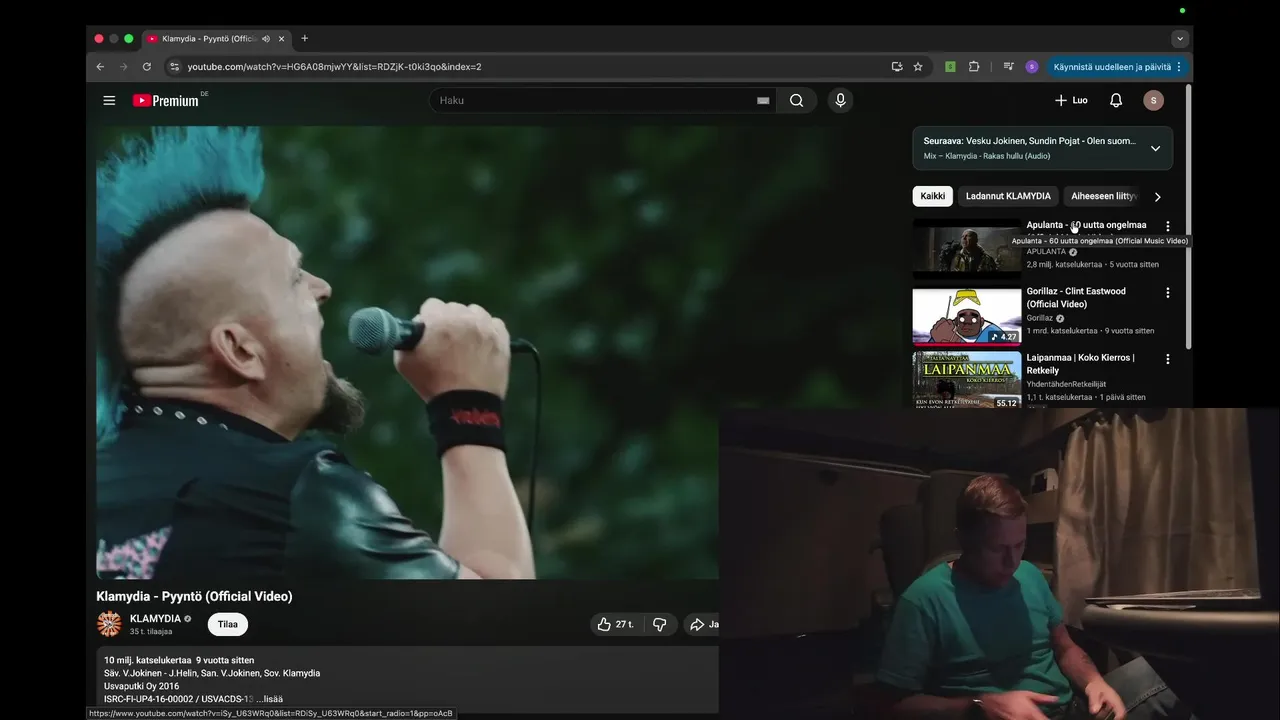Open the YouTube hamburger guide menu
Image resolution: width=1280 pixels, height=720 pixels.
pyautogui.click(x=109, y=100)
